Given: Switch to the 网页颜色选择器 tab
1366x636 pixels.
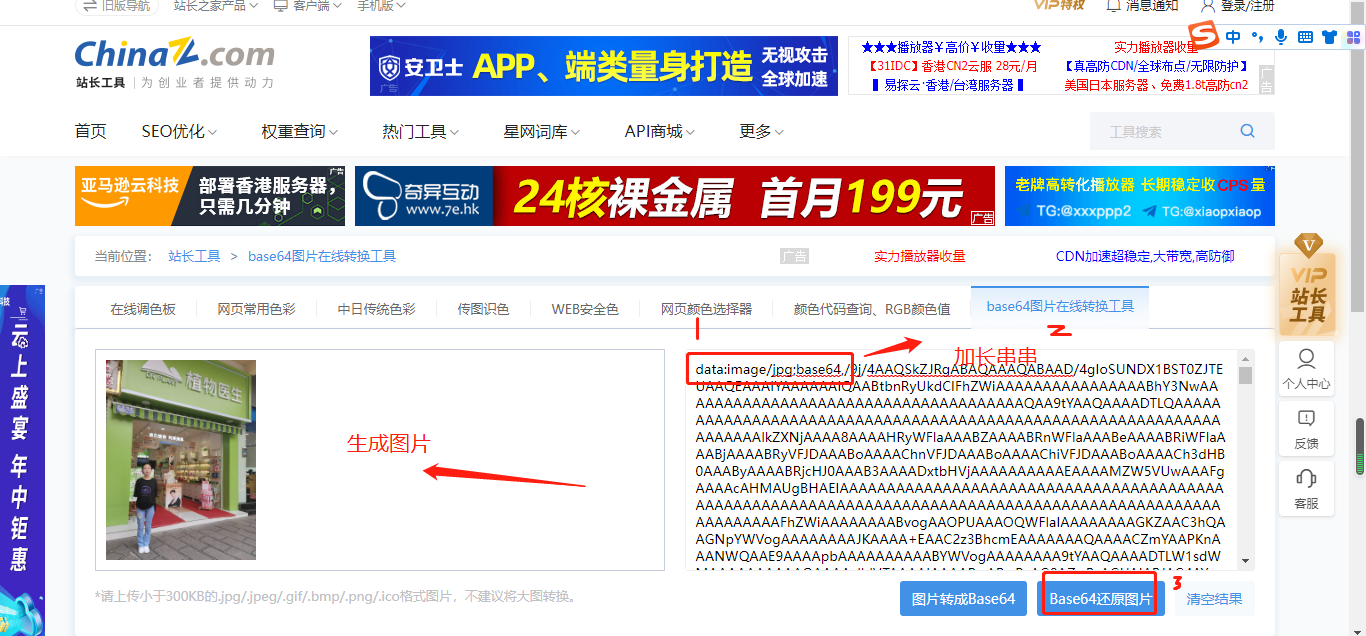Looking at the screenshot, I should click(x=706, y=309).
